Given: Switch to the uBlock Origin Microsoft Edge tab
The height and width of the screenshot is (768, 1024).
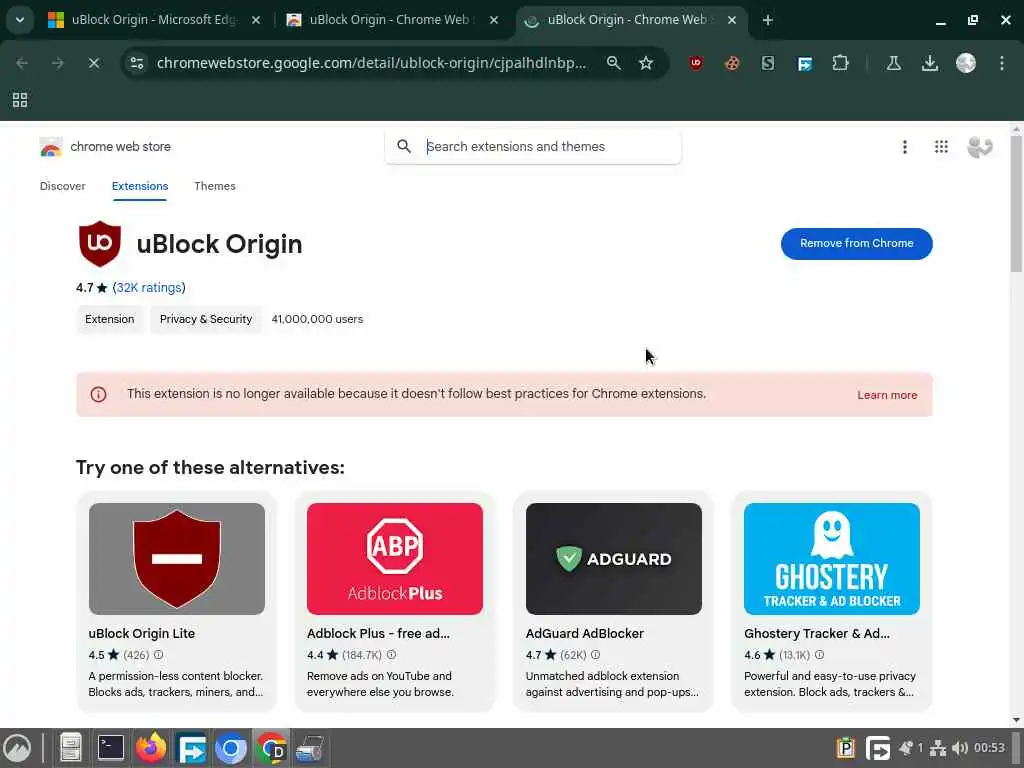Looking at the screenshot, I should tap(153, 20).
